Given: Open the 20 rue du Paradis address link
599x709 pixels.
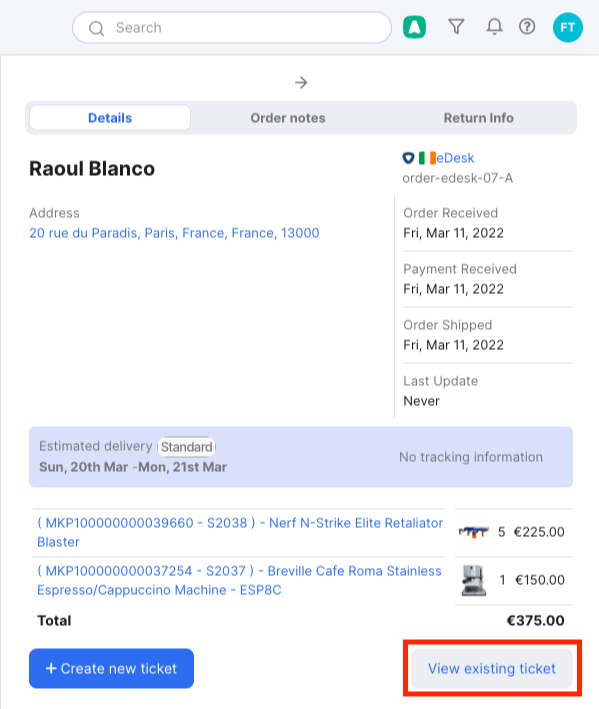Looking at the screenshot, I should click(x=174, y=233).
